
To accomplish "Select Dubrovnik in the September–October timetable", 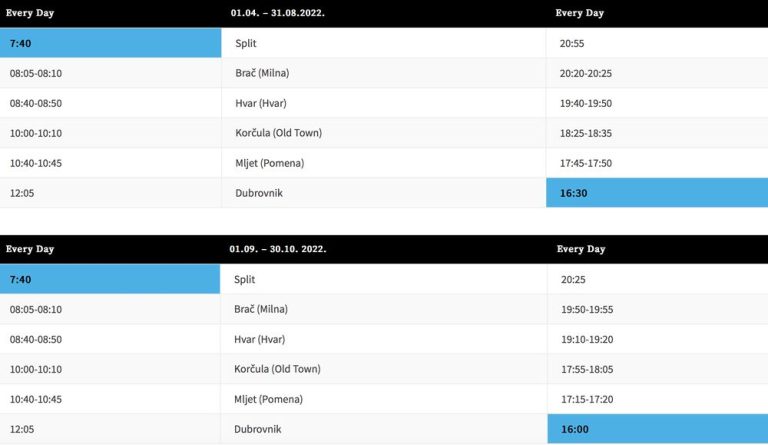I will coord(258,429).
